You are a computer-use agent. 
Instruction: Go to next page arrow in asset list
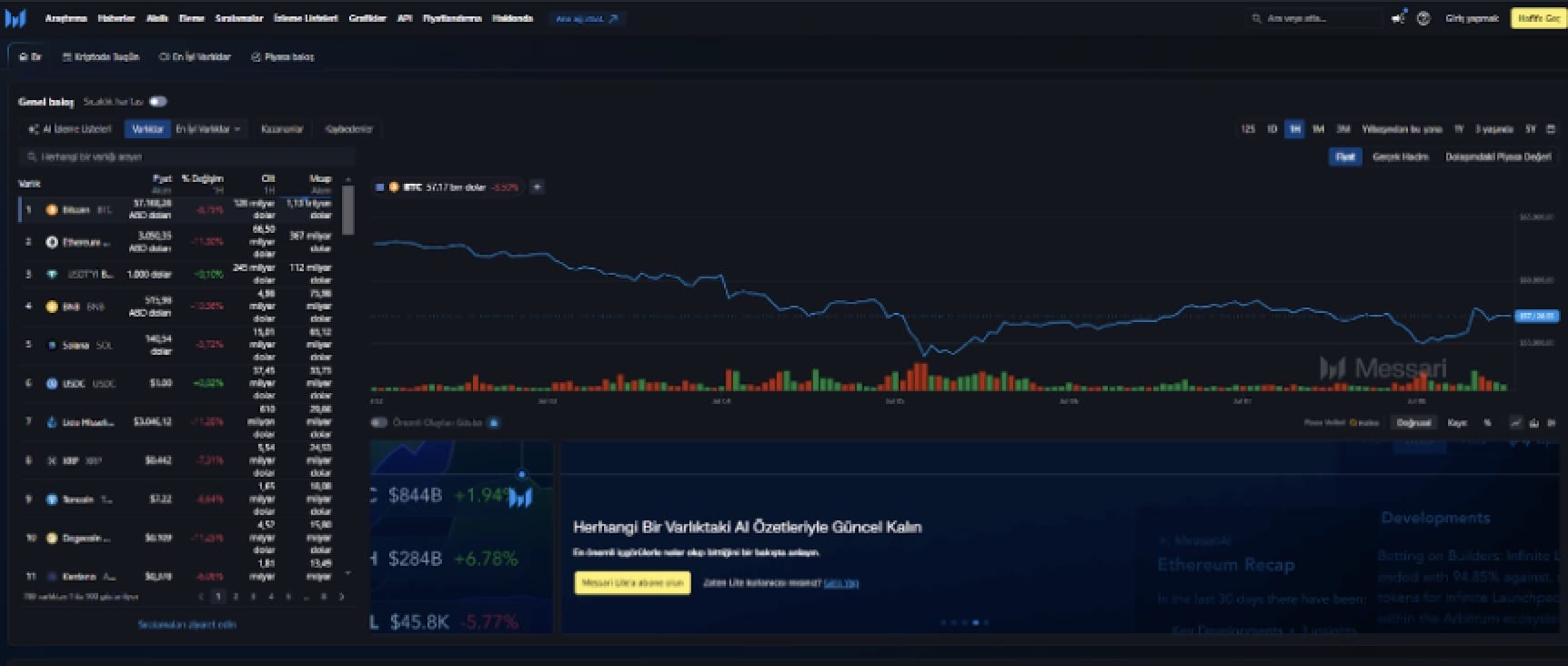coord(342,597)
